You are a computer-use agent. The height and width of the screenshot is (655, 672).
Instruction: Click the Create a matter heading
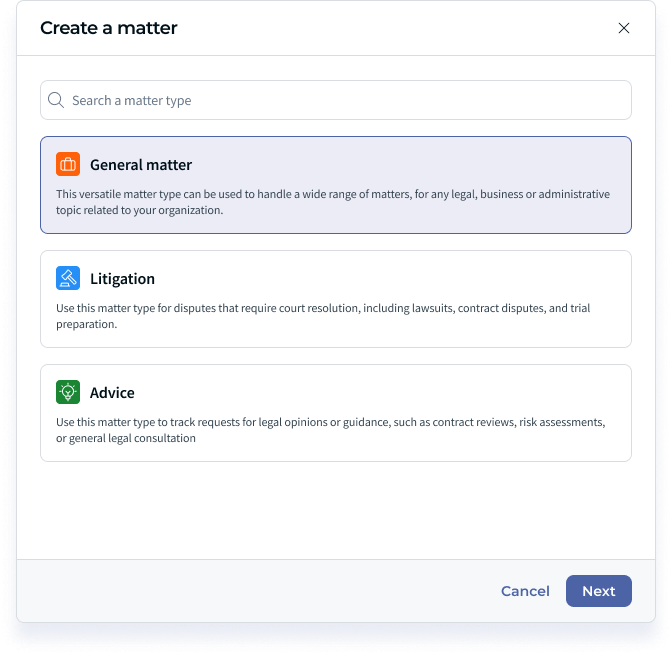pos(109,28)
